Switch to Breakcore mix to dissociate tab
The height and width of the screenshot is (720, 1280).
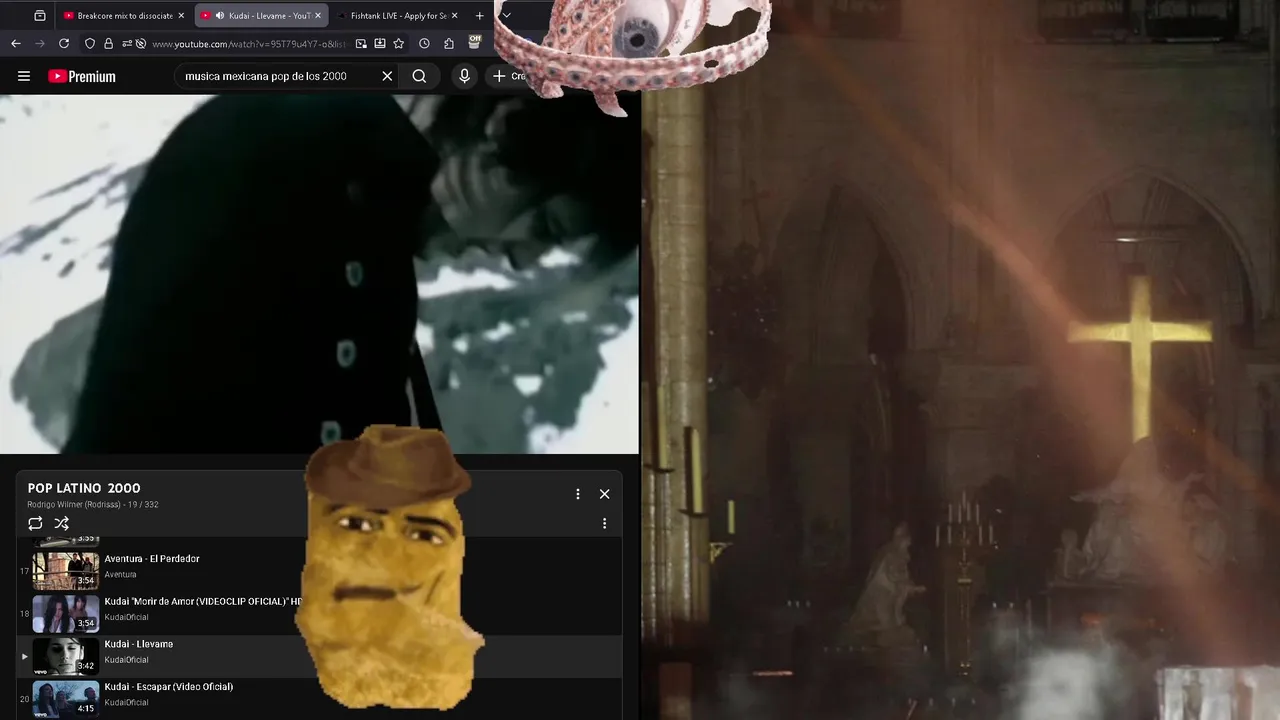[x=125, y=16]
